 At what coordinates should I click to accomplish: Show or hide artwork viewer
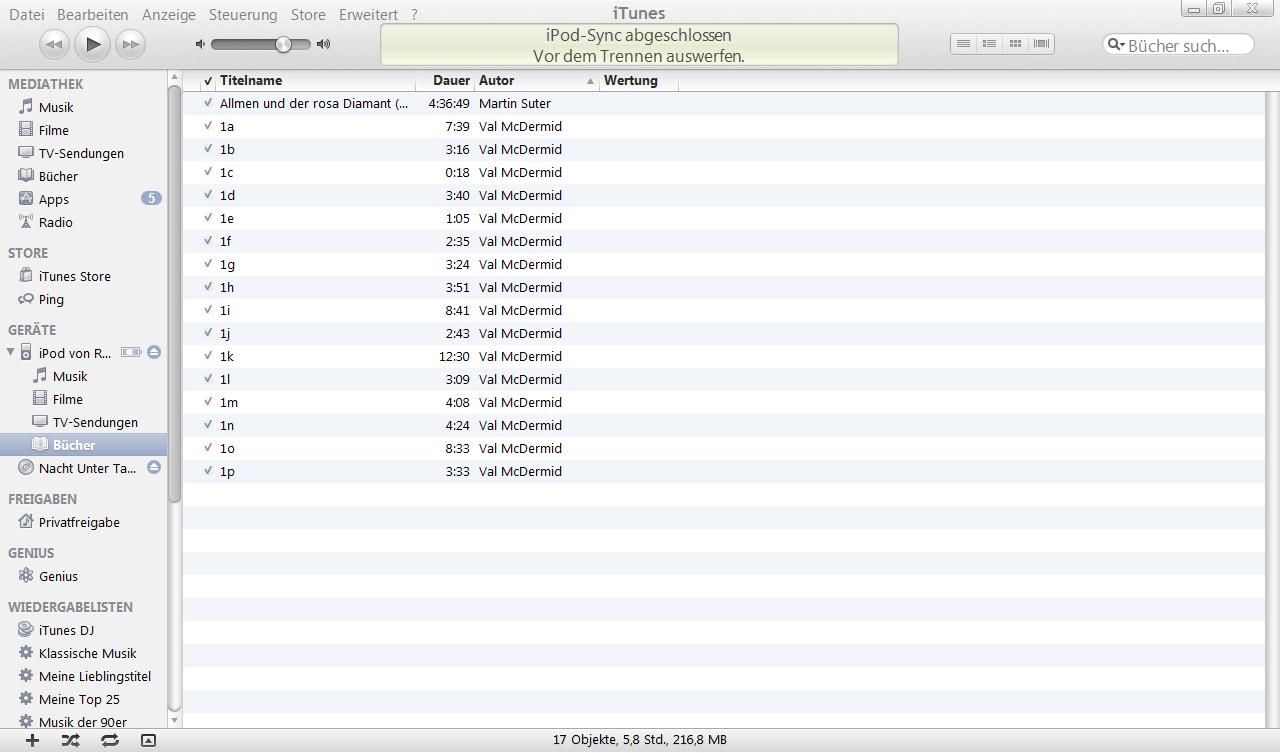pyautogui.click(x=148, y=740)
